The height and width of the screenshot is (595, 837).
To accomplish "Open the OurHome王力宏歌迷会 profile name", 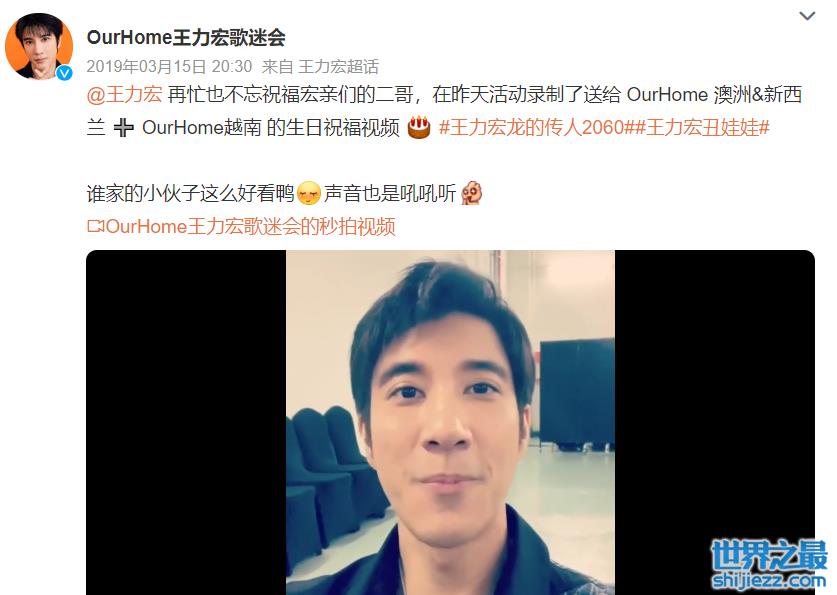I will pos(186,37).
